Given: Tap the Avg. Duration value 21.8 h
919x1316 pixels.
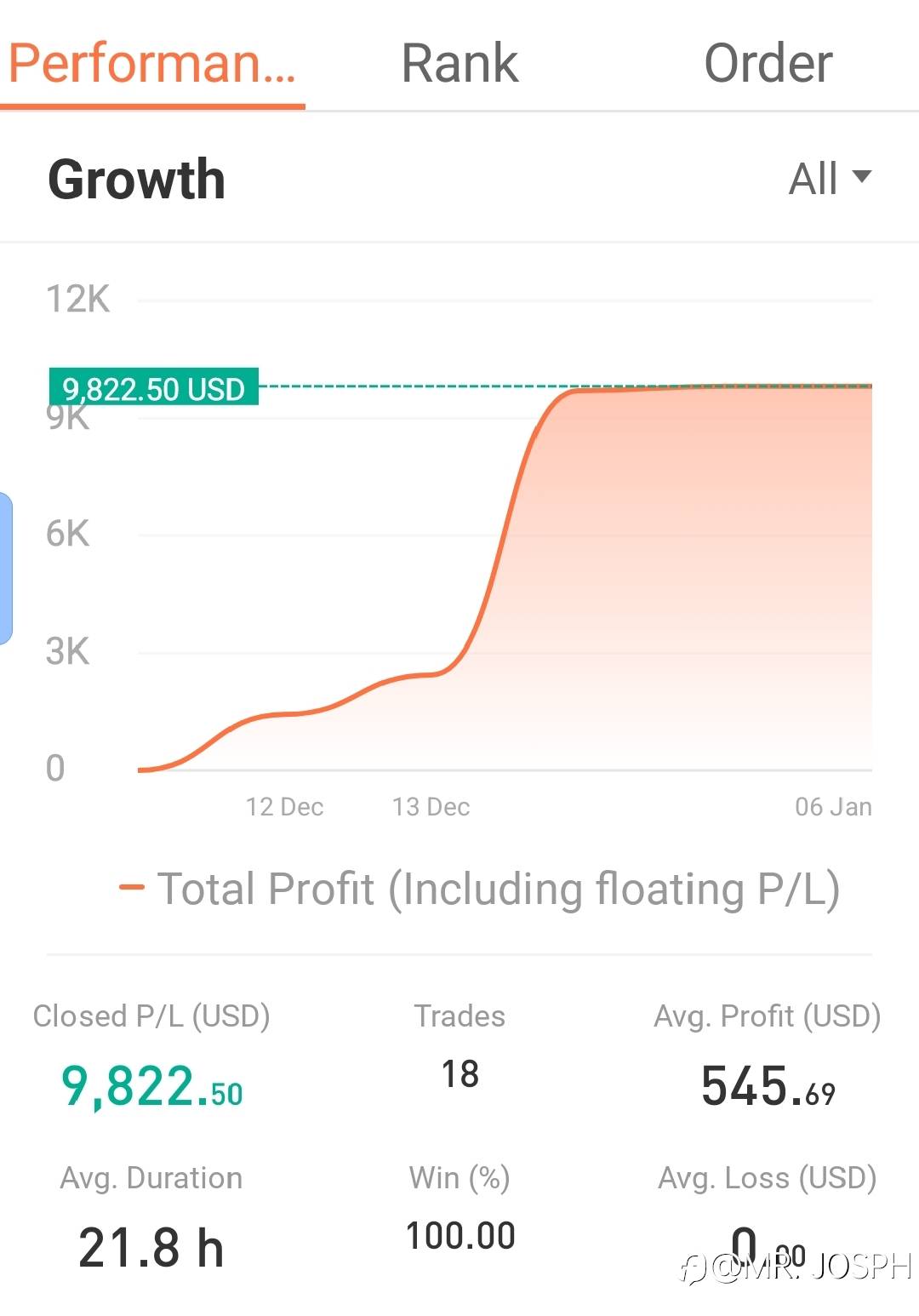Looking at the screenshot, I should click(151, 1248).
